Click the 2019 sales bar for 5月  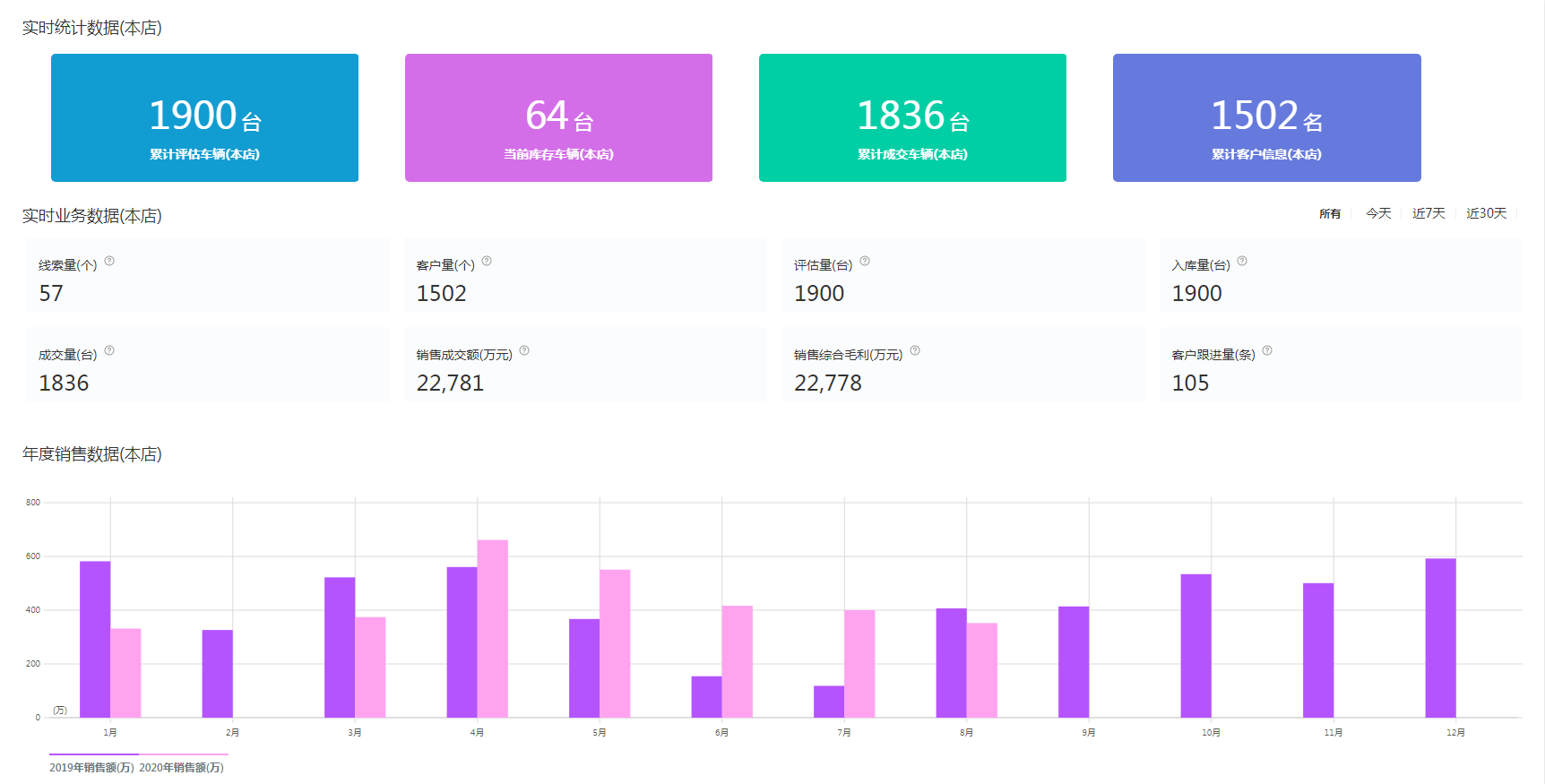click(x=584, y=668)
